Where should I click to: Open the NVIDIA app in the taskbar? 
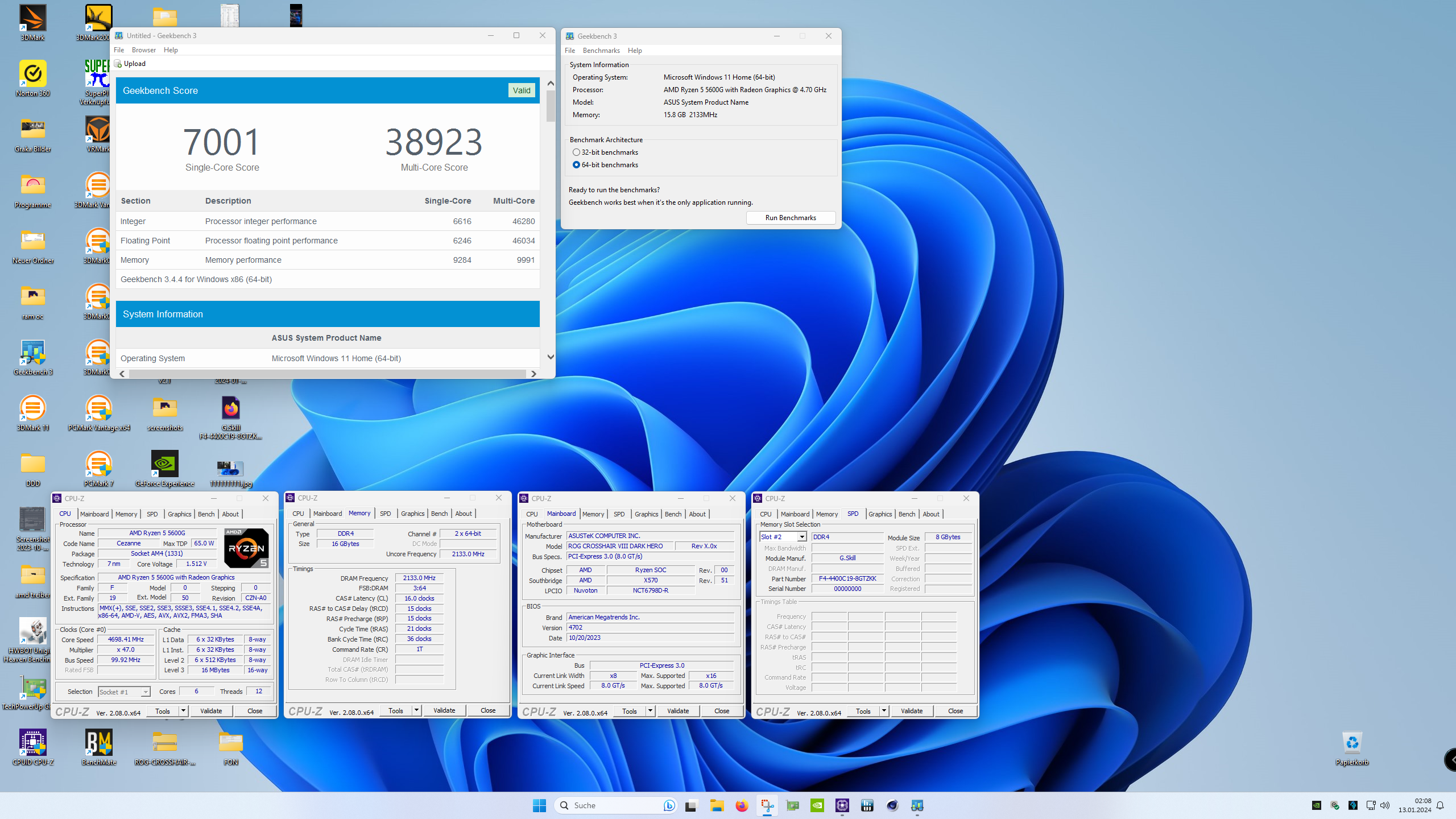[817, 805]
